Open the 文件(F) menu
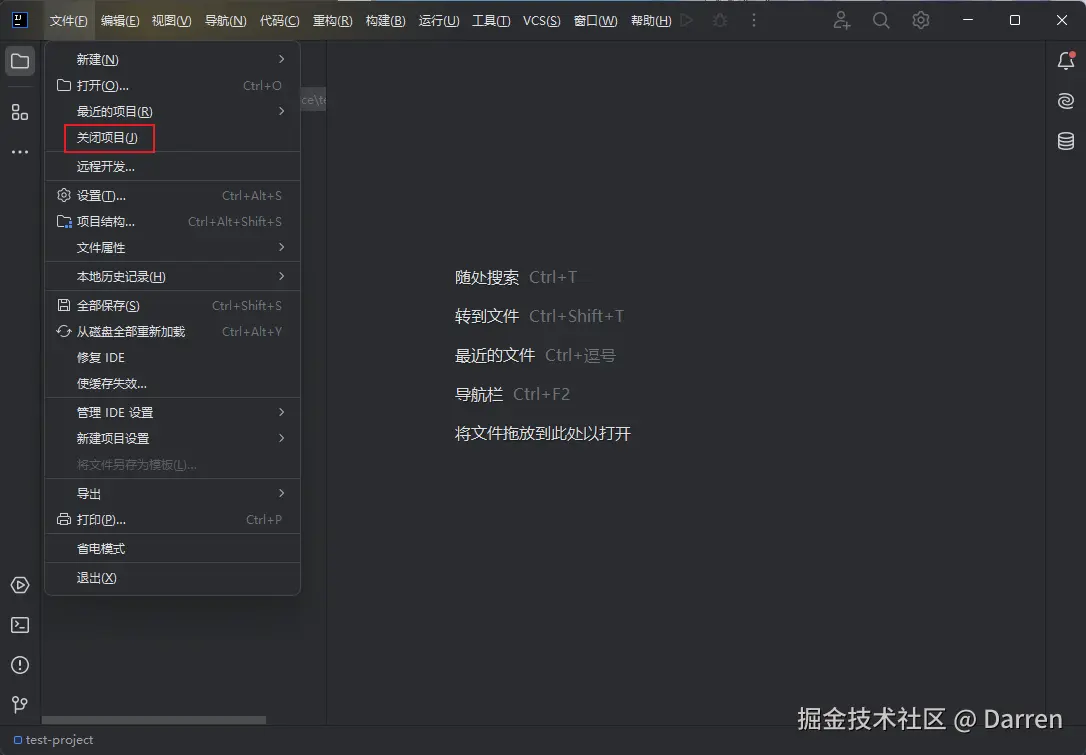Viewport: 1086px width, 755px height. pyautogui.click(x=69, y=21)
